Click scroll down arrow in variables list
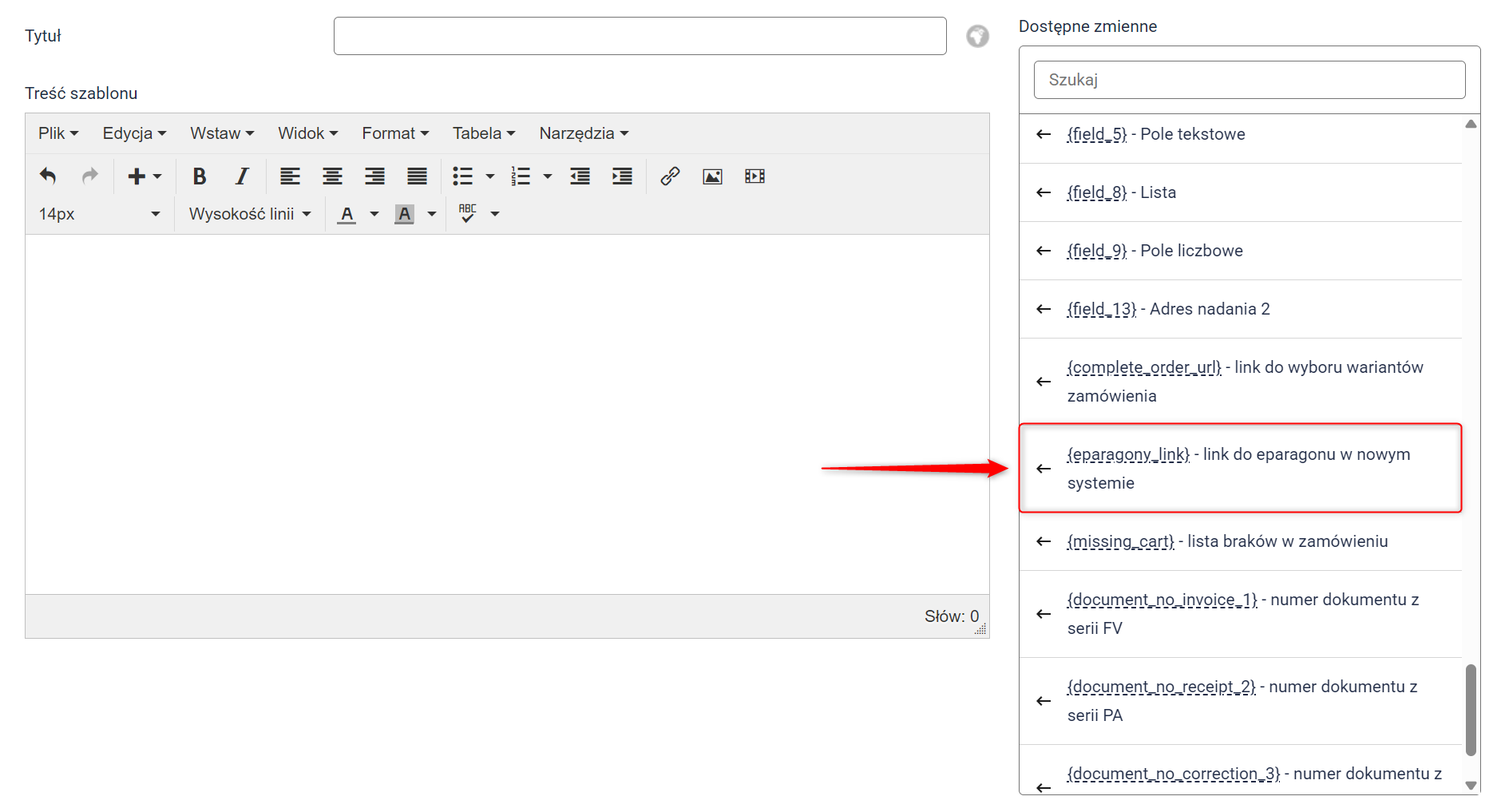The image size is (1501, 812). pos(1471,786)
